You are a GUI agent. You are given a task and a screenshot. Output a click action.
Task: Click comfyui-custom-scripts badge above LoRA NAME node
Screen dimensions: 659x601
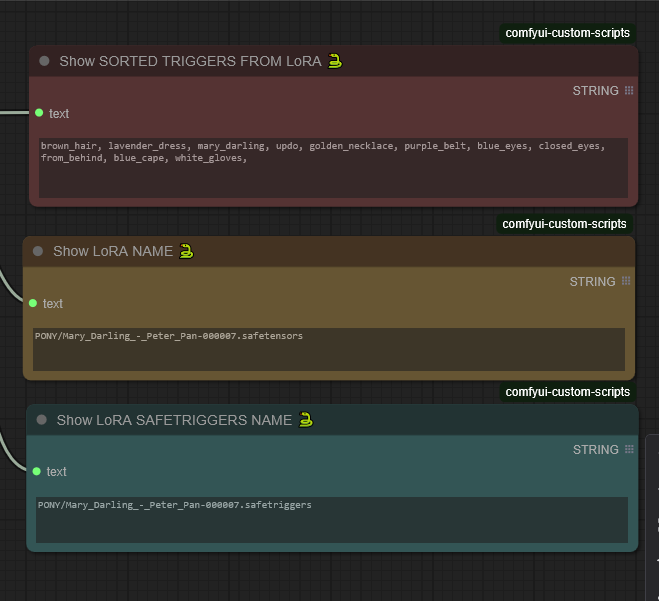tap(565, 224)
